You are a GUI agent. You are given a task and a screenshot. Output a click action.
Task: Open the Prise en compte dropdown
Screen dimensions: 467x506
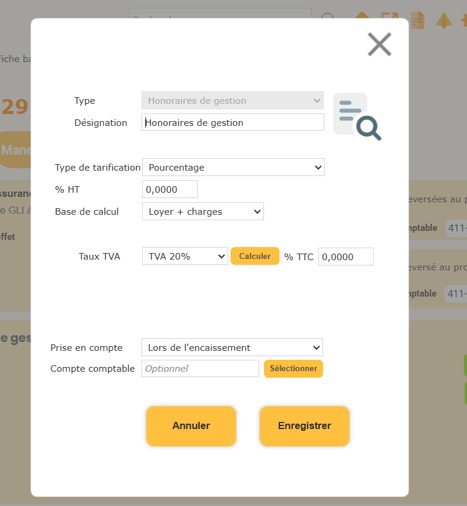232,348
